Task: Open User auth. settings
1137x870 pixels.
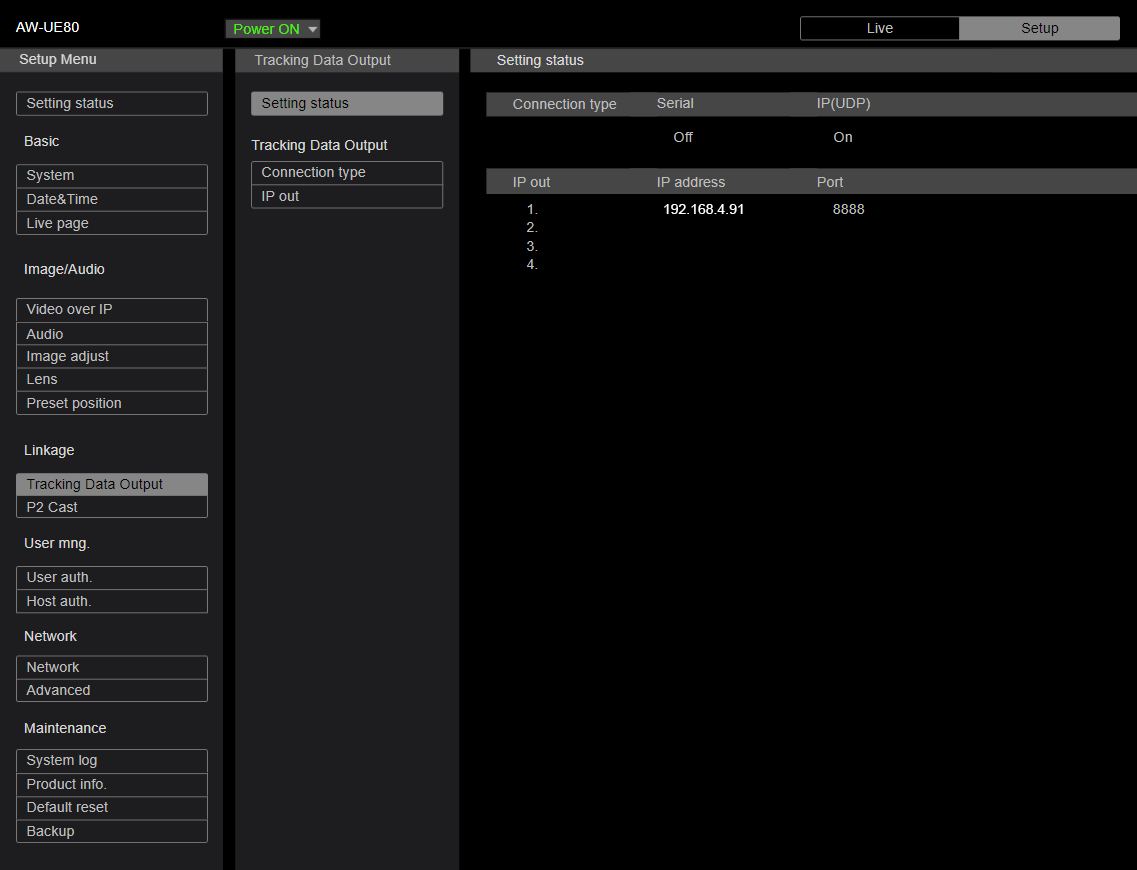Action: click(112, 578)
